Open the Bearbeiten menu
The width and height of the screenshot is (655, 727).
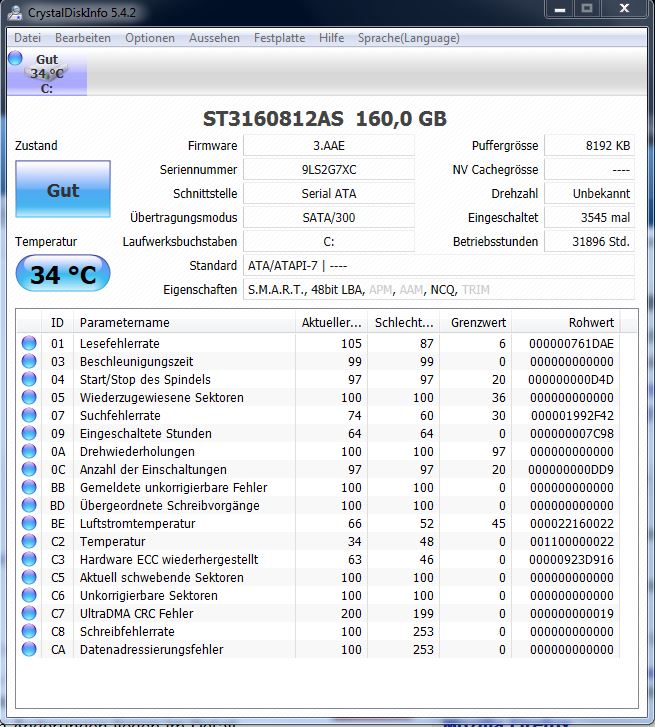83,38
